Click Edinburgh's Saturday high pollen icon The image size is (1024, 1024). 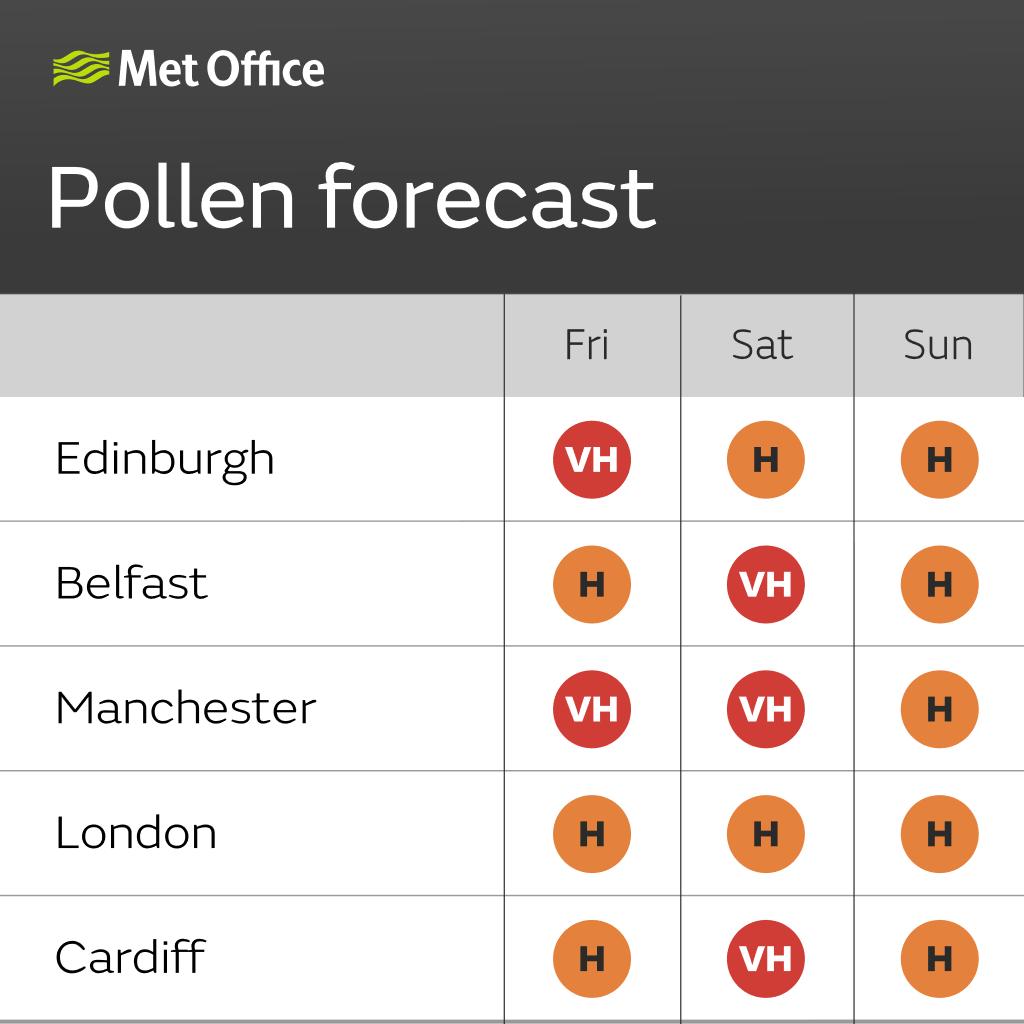pos(766,459)
